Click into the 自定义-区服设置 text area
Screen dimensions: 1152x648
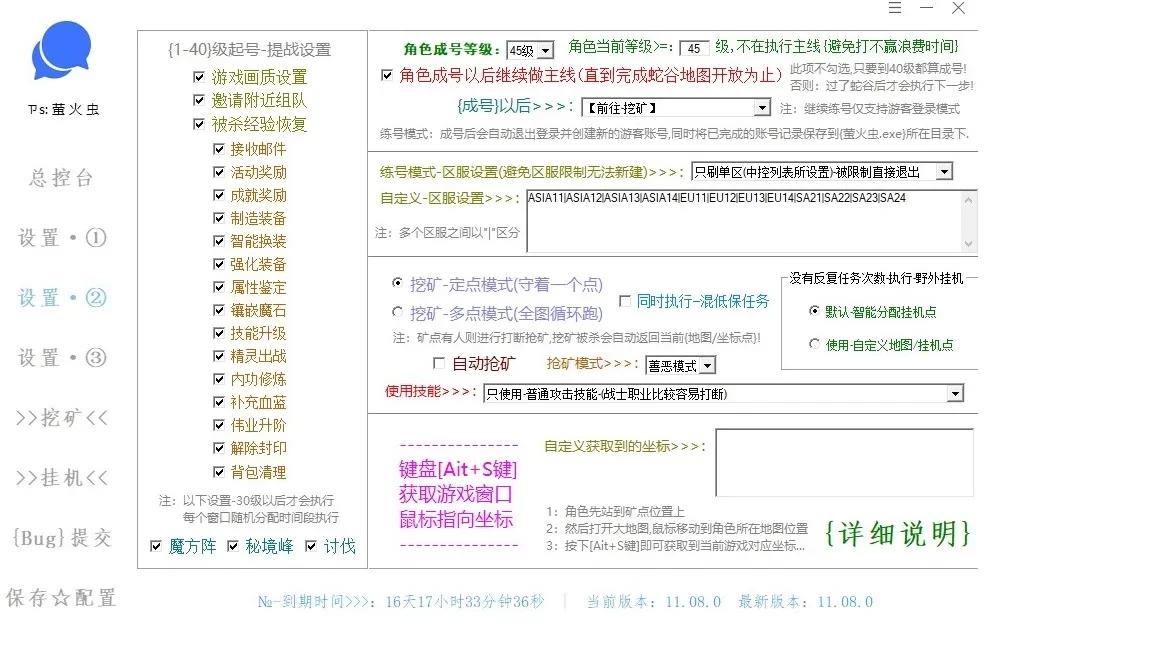[x=744, y=221]
